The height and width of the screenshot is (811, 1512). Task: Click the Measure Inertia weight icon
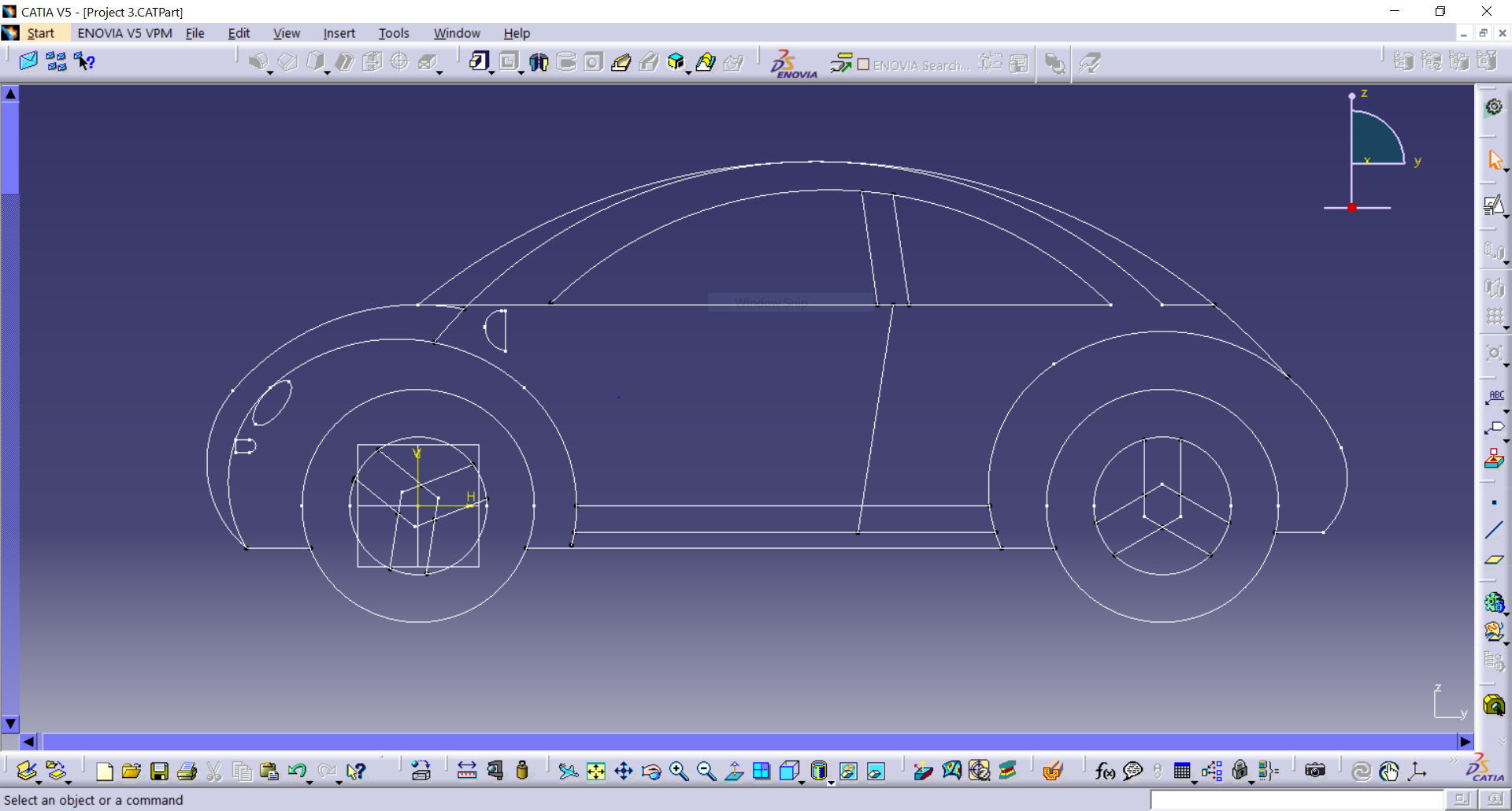522,771
